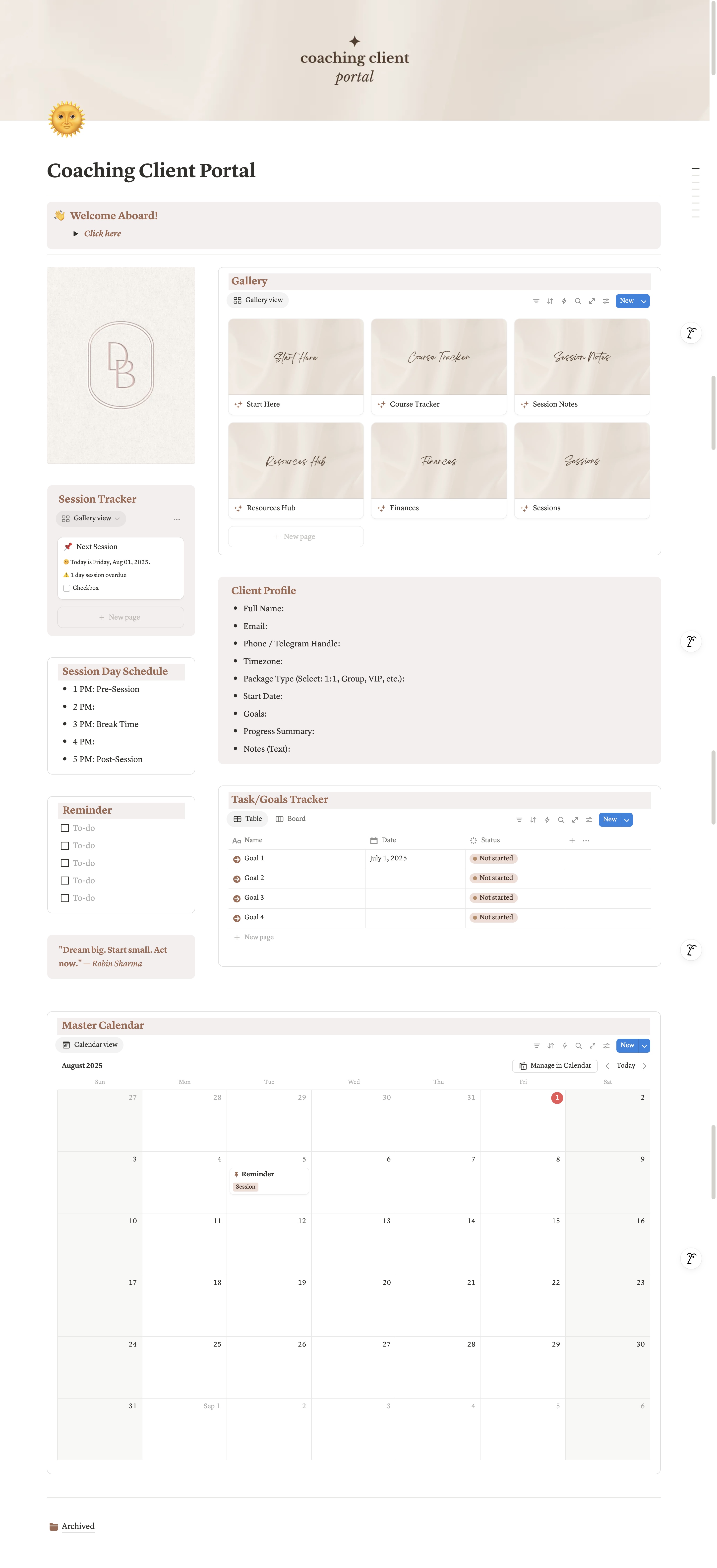The height and width of the screenshot is (1568, 717).
Task: Expand the Click here toggle
Action: point(75,234)
